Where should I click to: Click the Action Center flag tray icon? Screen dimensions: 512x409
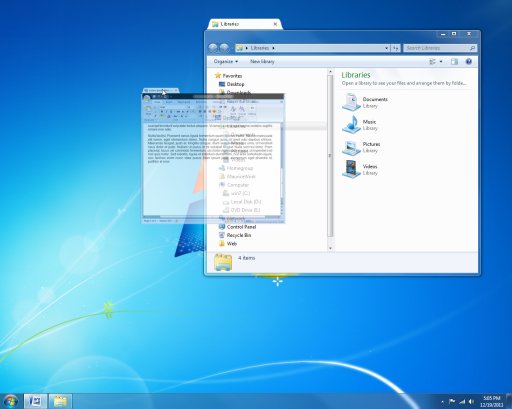coord(452,401)
